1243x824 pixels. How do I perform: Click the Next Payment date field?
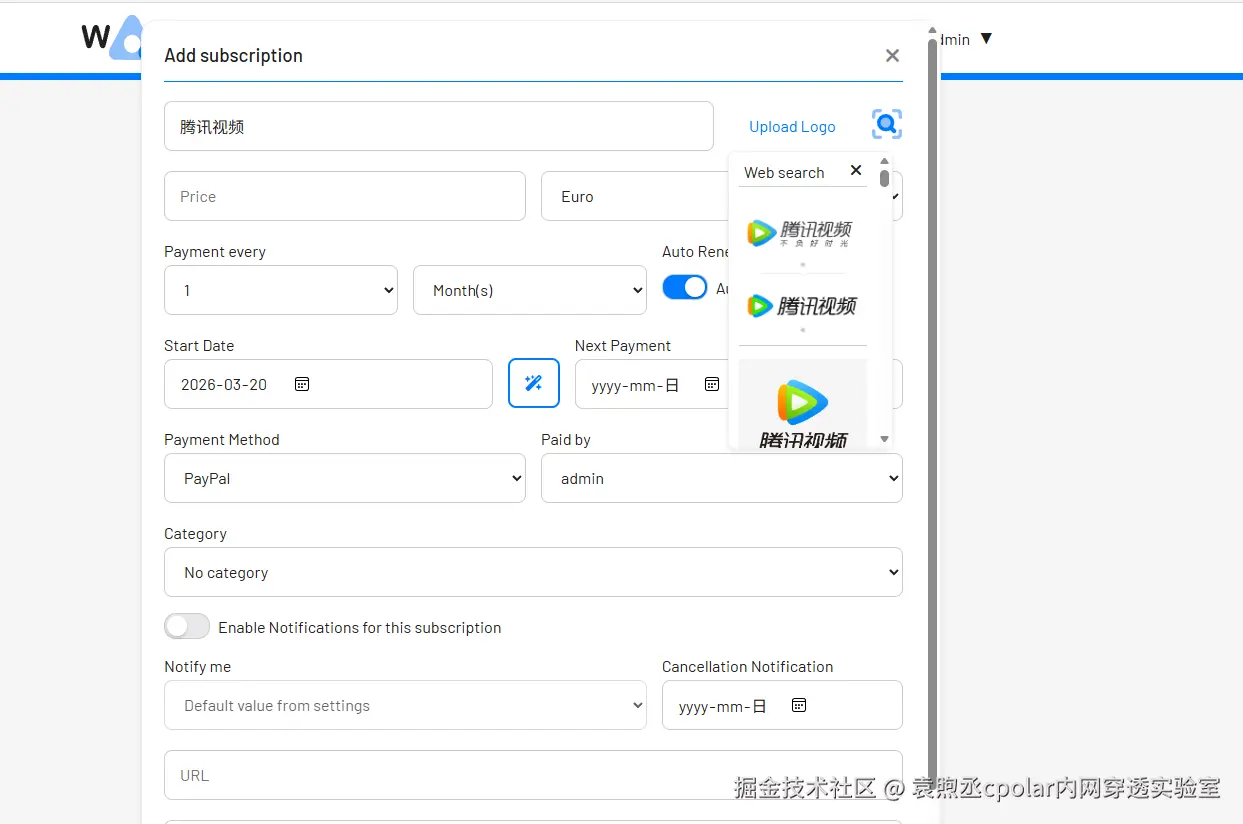click(x=739, y=384)
